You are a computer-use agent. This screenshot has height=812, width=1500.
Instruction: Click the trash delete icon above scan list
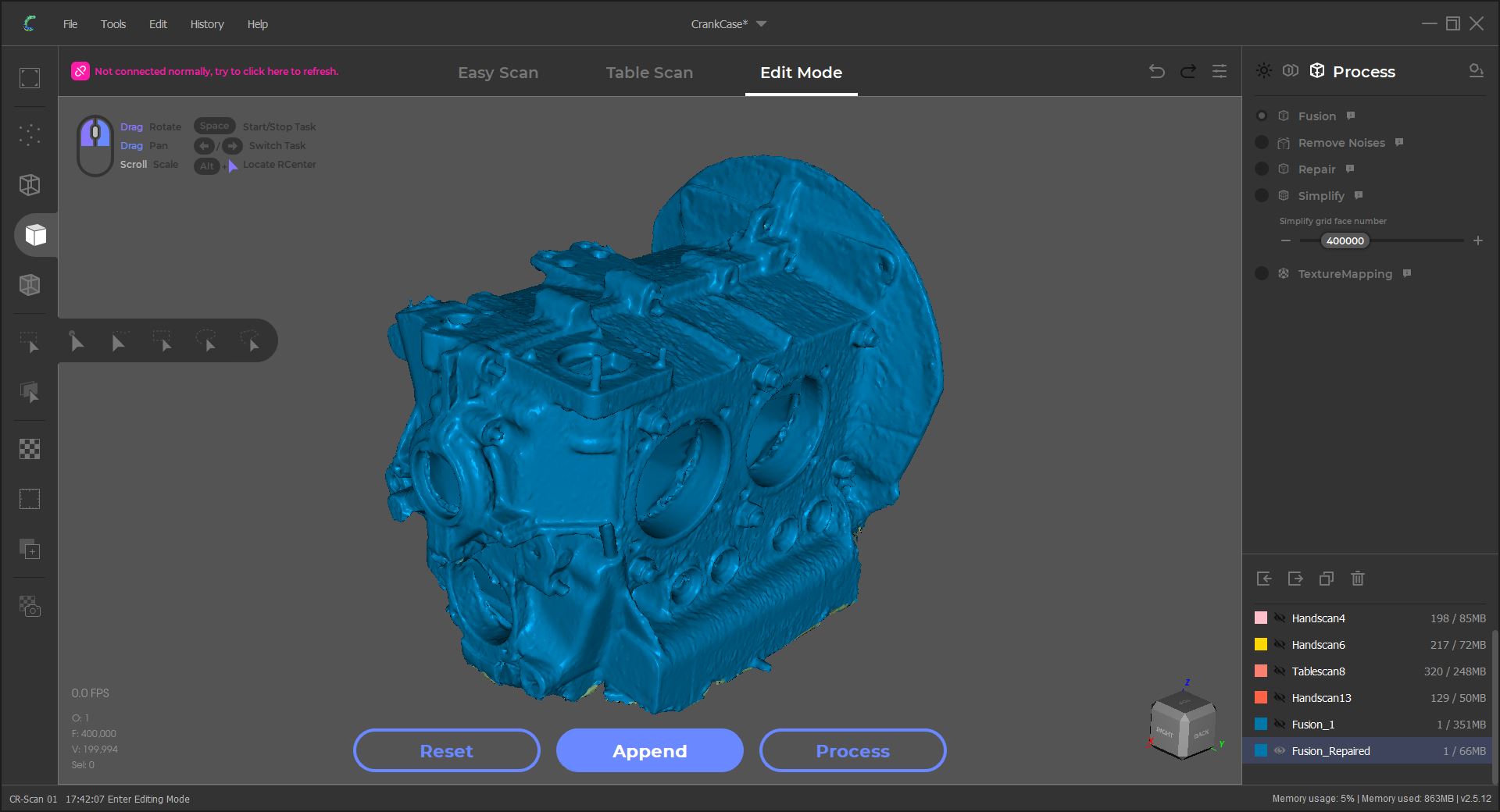(x=1358, y=579)
